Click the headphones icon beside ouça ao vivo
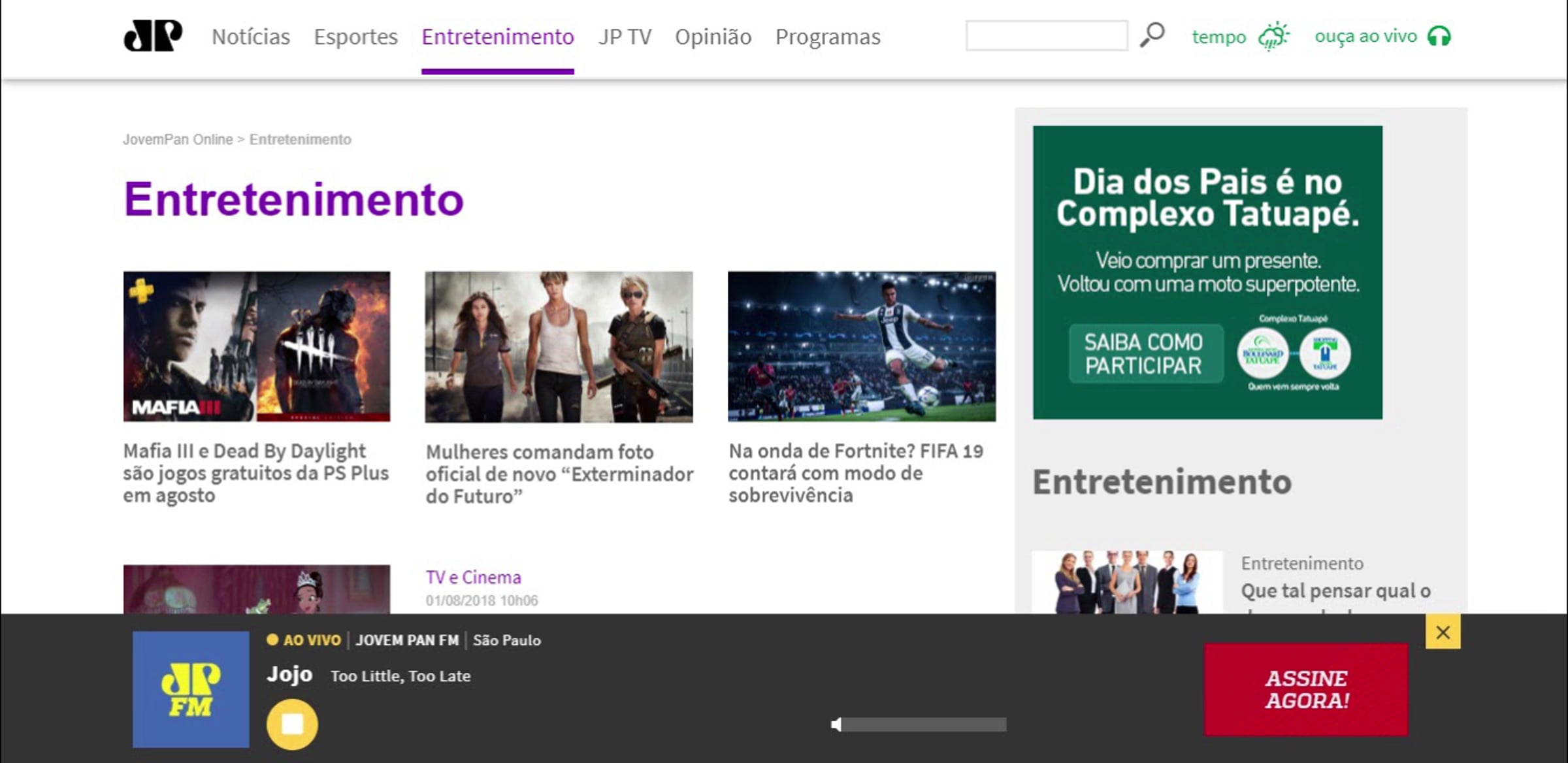 click(1439, 36)
